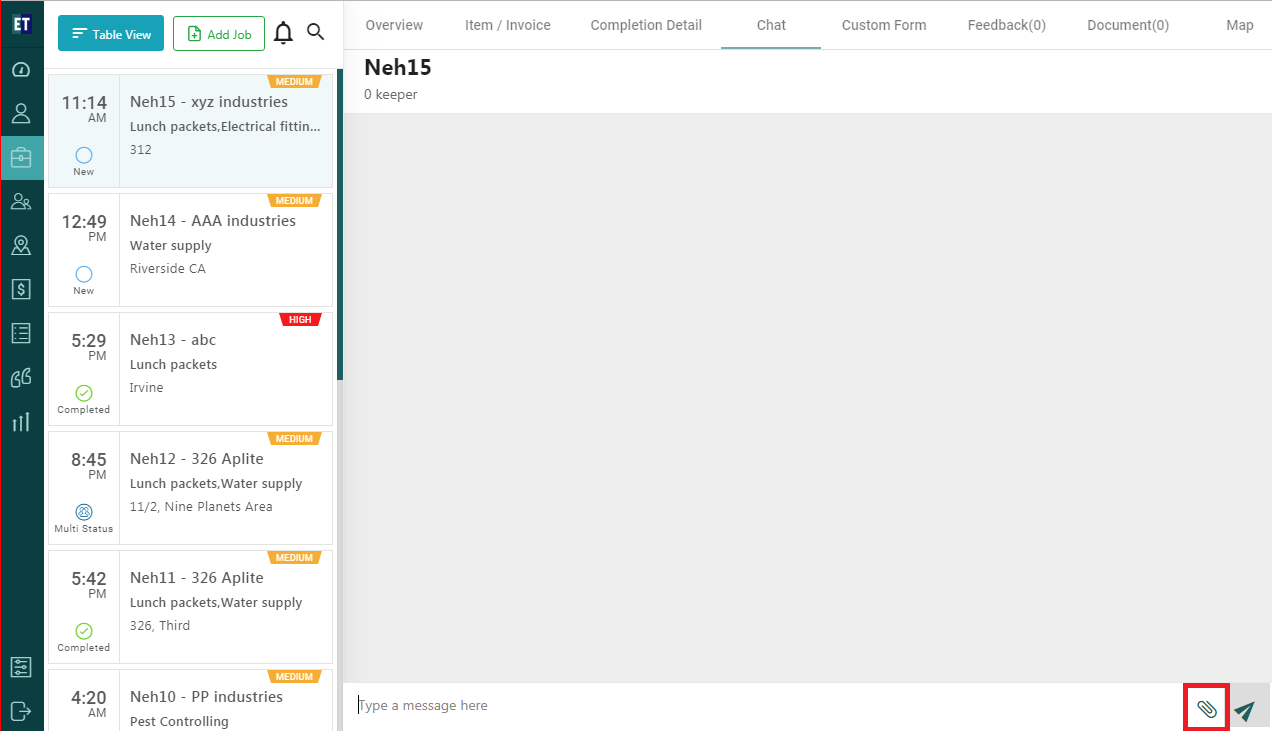The width and height of the screenshot is (1272, 731).
Task: Click the 'Type a message here' input
Action: tap(765, 706)
